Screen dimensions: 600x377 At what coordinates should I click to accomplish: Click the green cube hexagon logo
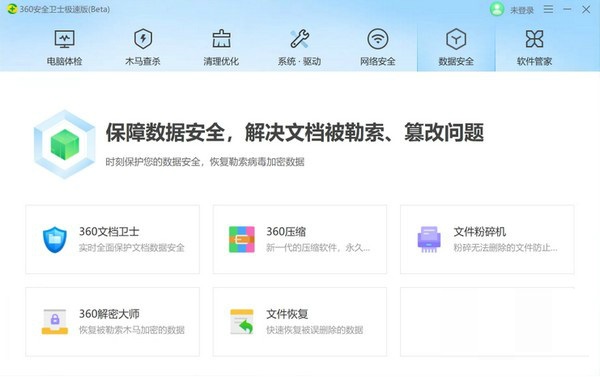point(64,145)
